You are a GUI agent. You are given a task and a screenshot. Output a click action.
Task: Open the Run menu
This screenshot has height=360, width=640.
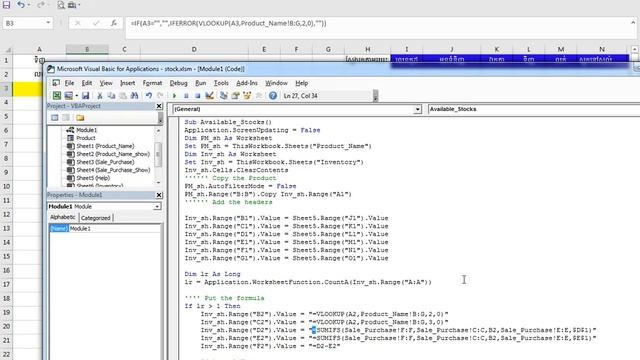200,83
